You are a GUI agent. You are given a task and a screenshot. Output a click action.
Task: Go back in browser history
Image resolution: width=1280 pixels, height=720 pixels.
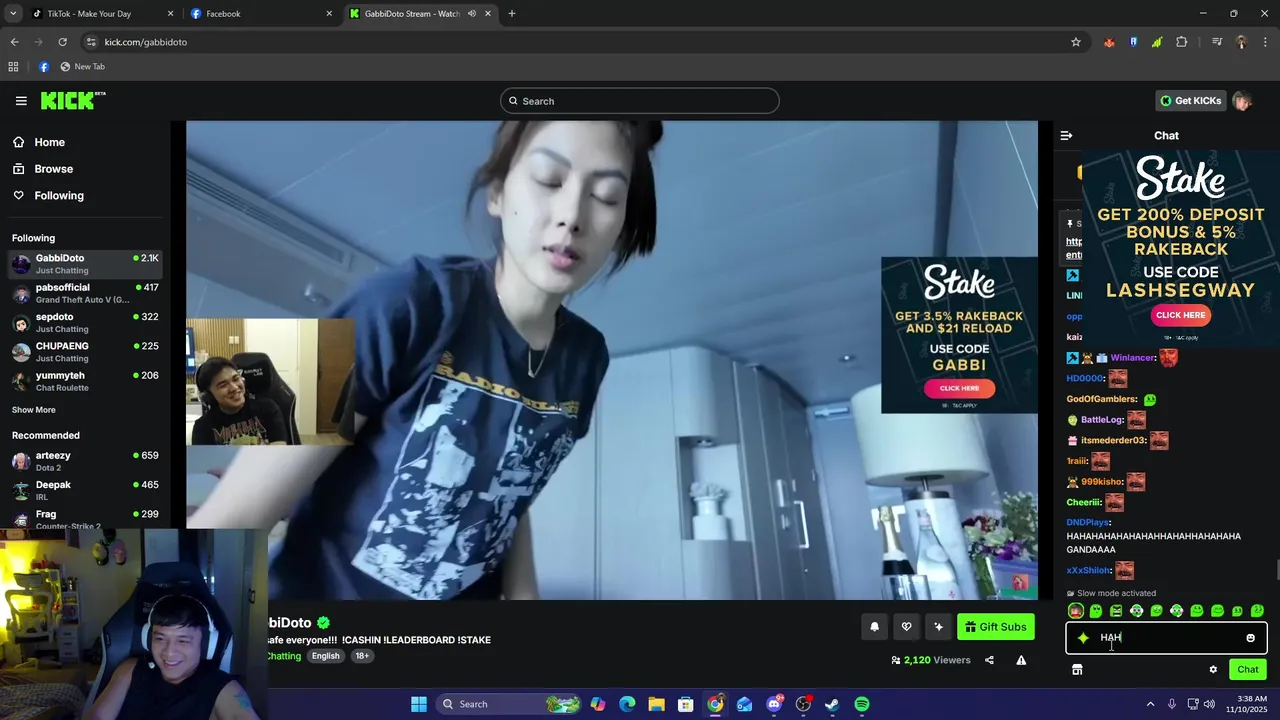pyautogui.click(x=14, y=42)
